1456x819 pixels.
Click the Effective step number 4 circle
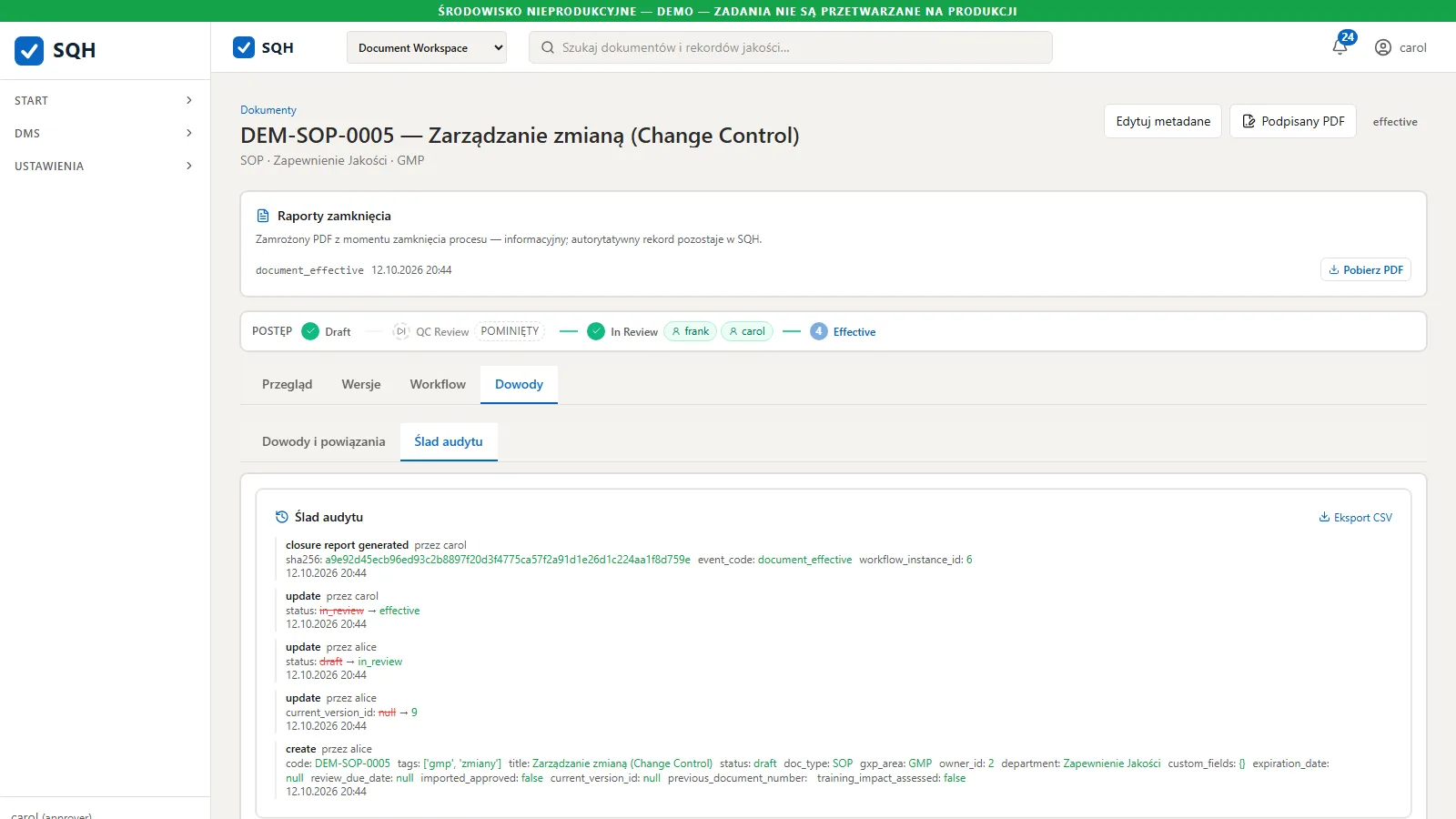(x=819, y=331)
